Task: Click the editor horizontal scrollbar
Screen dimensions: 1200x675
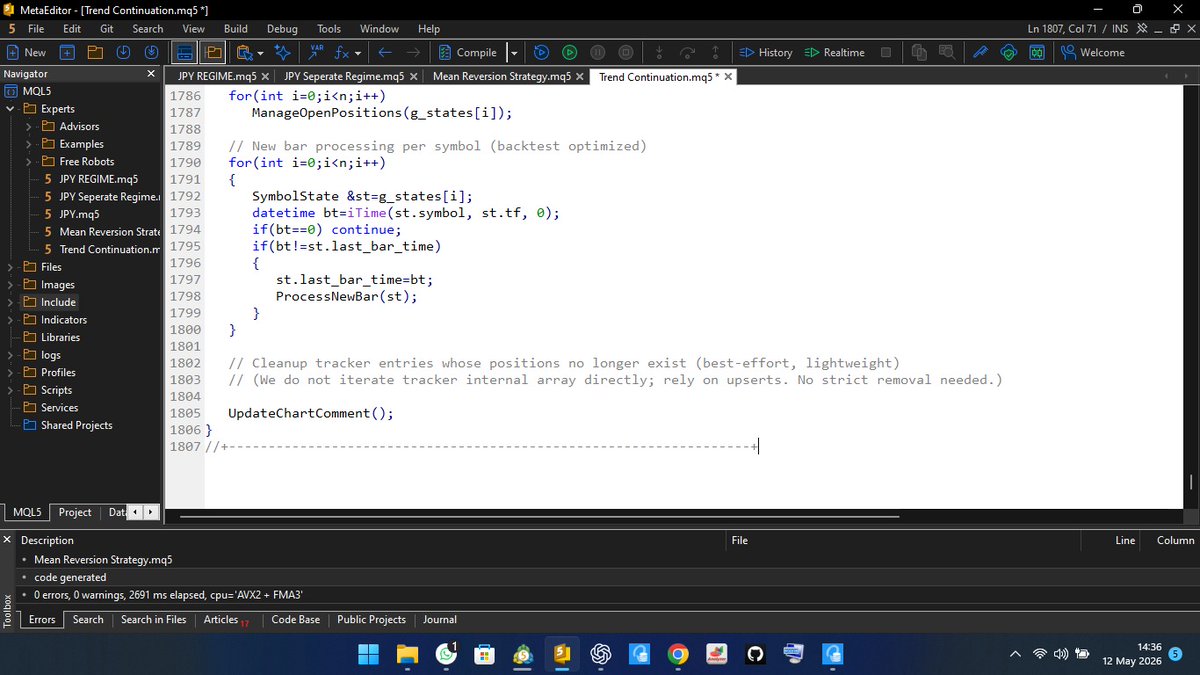Action: (x=540, y=517)
